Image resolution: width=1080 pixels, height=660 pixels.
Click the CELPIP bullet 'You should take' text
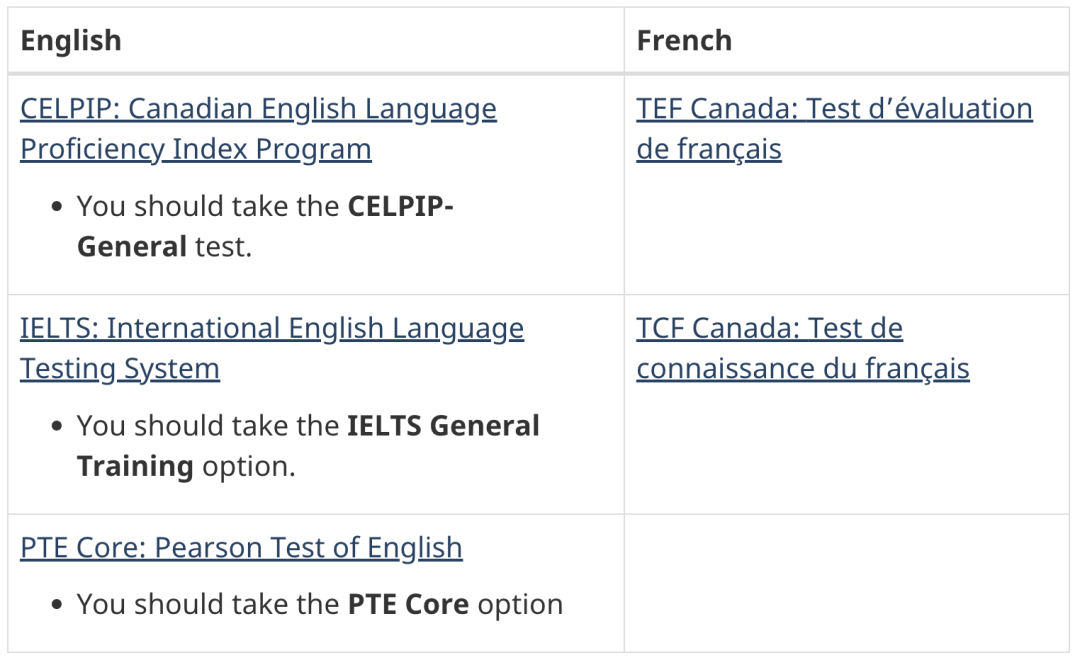coord(210,206)
